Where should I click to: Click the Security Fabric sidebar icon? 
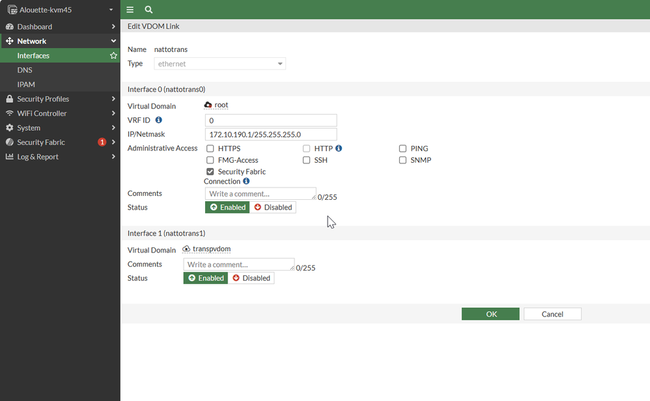(x=10, y=142)
